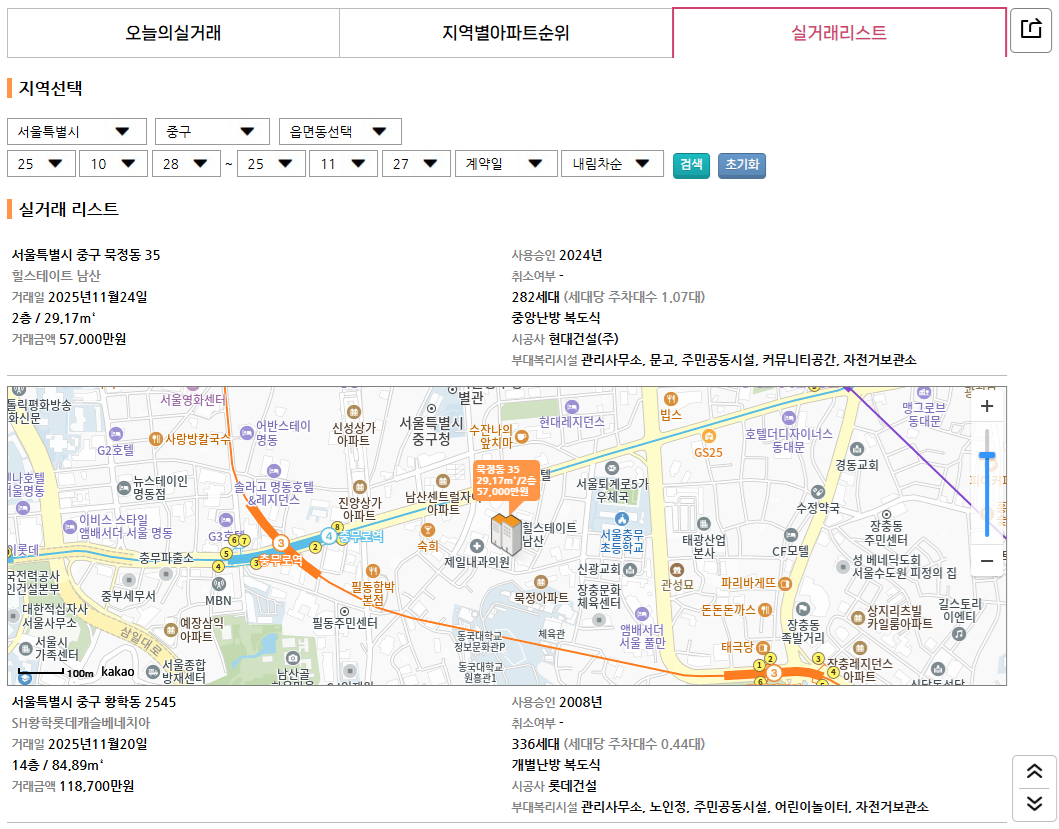
Task: Click the 충무로역 station marker on map
Action: pyautogui.click(x=282, y=543)
